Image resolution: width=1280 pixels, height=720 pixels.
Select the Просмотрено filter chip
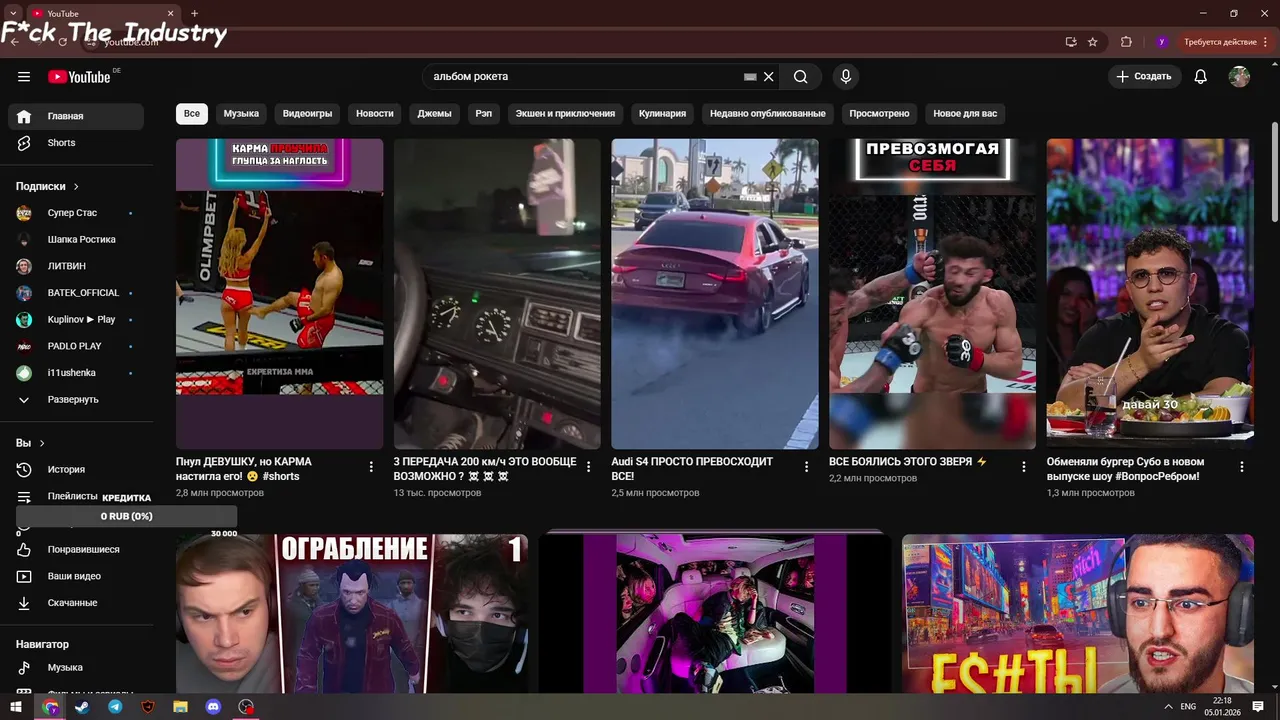click(880, 114)
